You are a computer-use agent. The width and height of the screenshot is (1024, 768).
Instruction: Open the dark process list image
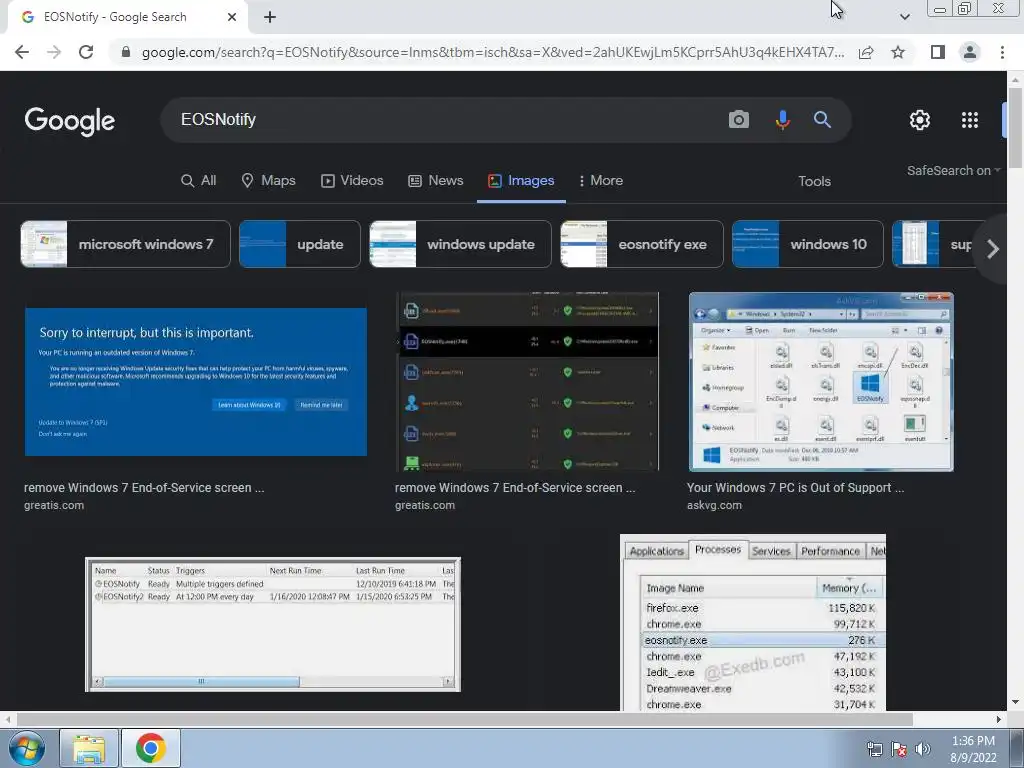tap(528, 382)
